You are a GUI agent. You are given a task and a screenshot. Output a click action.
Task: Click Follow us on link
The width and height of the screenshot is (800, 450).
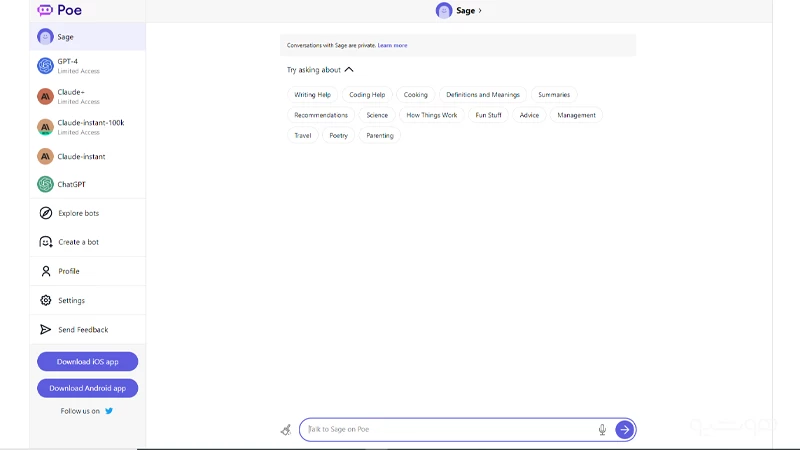(x=87, y=411)
